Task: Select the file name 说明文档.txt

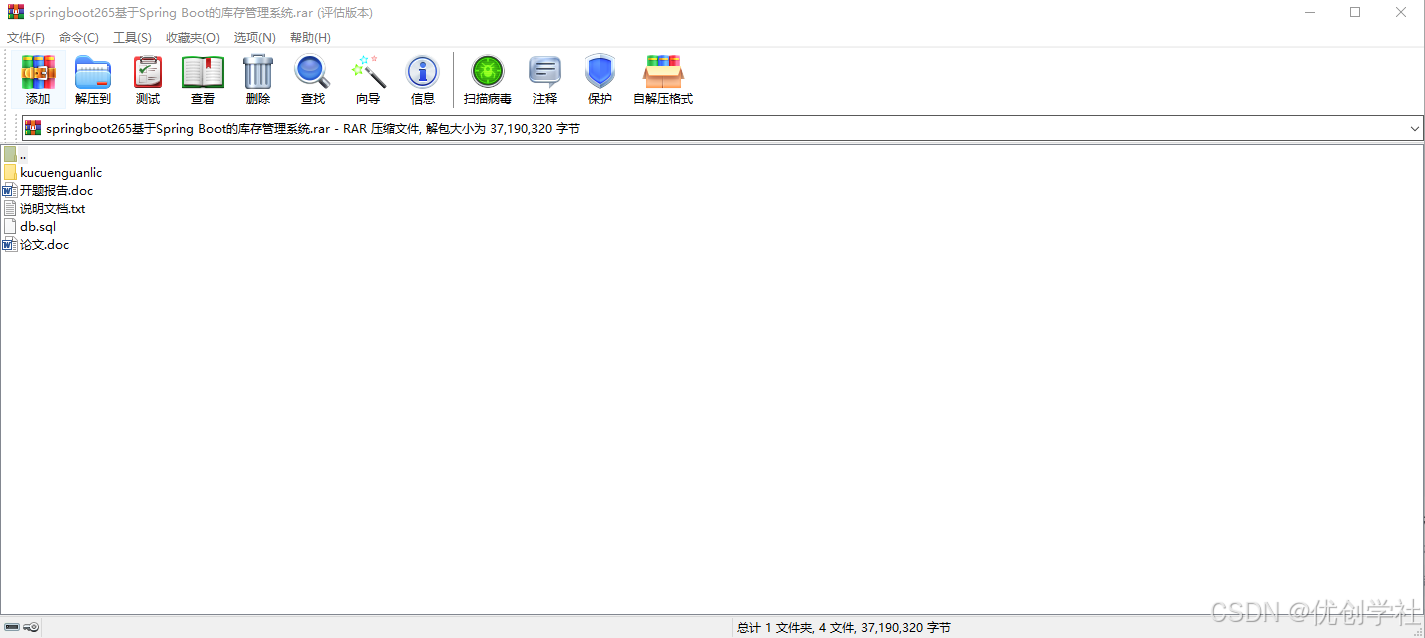Action: point(53,208)
